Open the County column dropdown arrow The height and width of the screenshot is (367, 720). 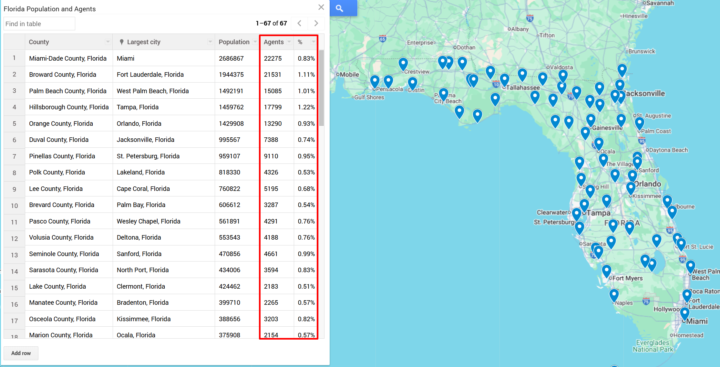[108, 42]
